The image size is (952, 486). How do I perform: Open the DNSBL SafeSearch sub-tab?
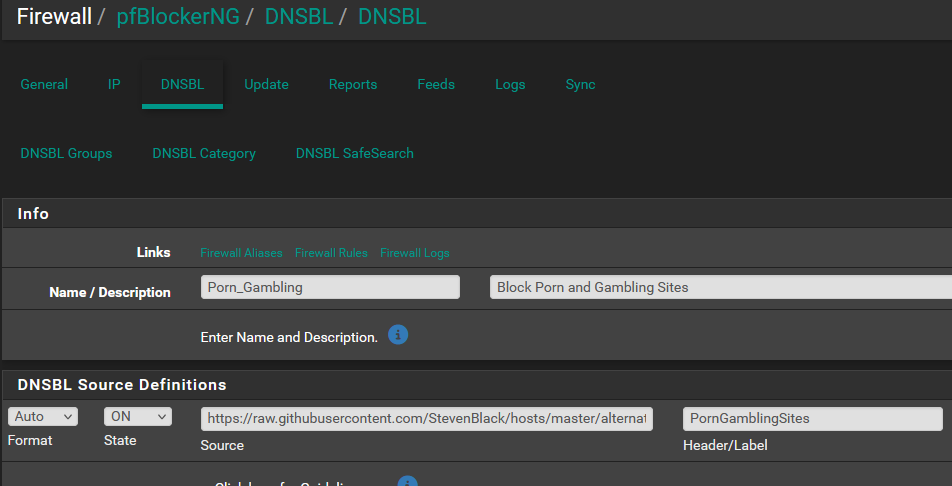pos(354,153)
